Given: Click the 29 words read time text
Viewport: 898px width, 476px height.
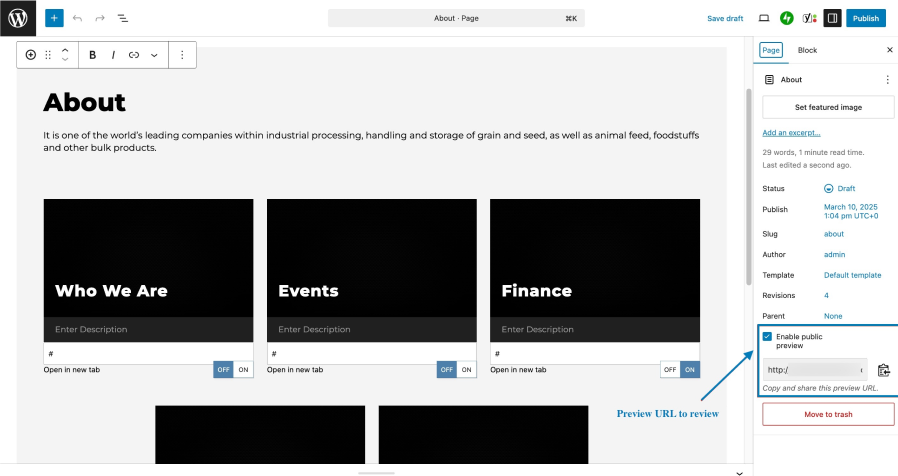Looking at the screenshot, I should tap(813, 152).
